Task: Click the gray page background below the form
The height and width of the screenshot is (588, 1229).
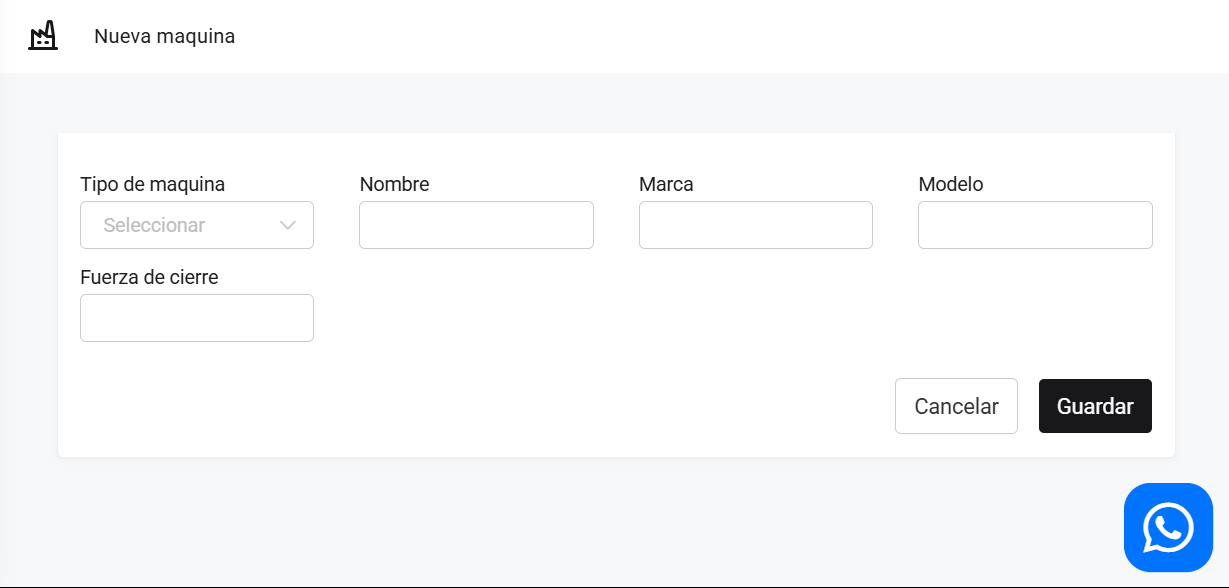Action: tap(500, 520)
